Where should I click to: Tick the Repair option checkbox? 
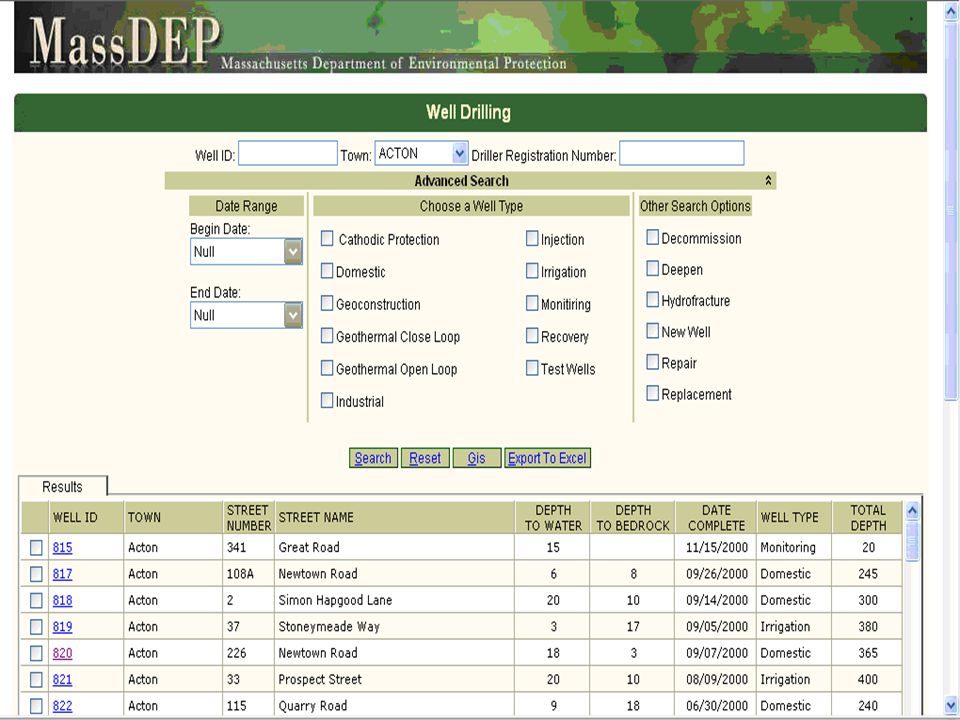(x=653, y=362)
